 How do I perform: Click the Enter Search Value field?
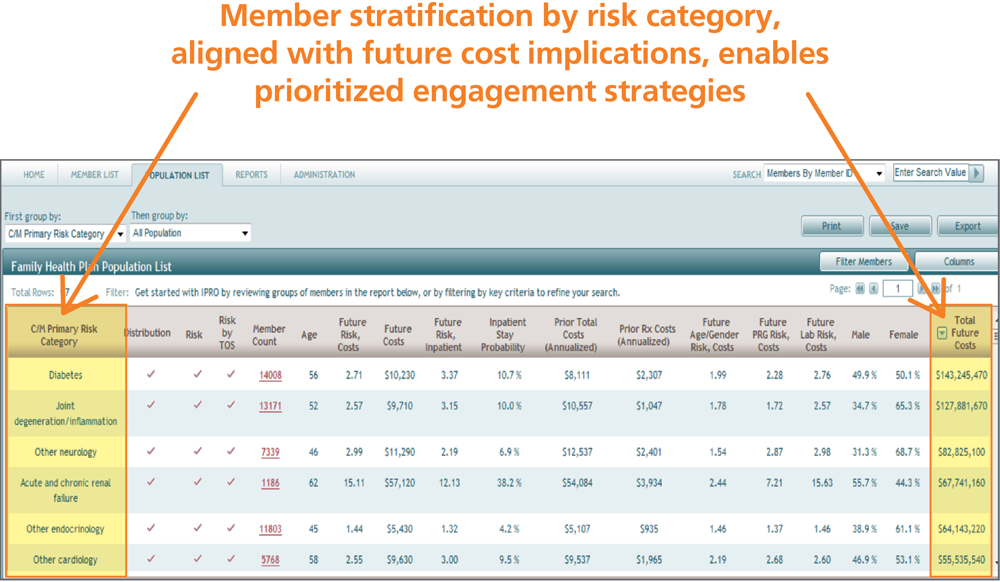coord(930,173)
